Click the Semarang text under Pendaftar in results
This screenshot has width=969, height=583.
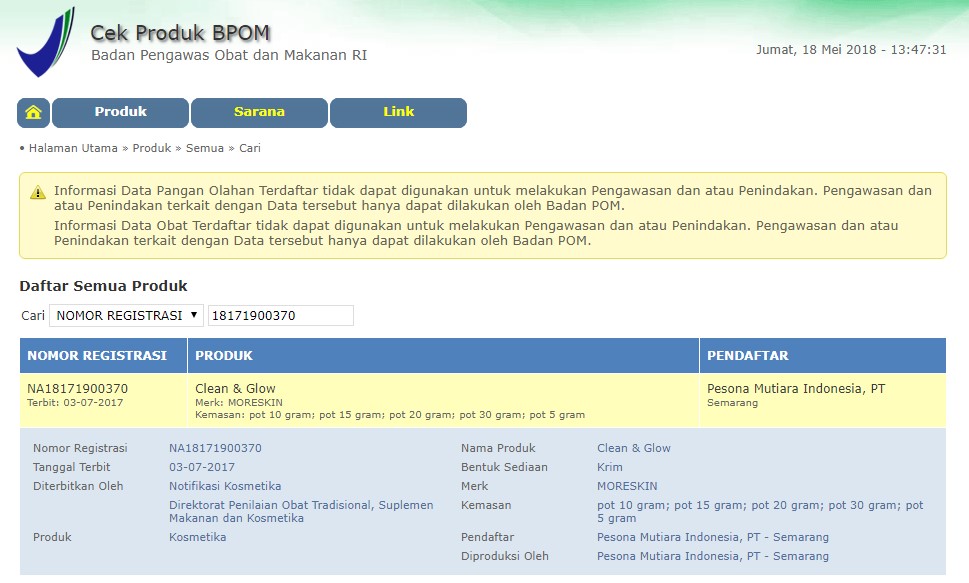click(x=732, y=403)
